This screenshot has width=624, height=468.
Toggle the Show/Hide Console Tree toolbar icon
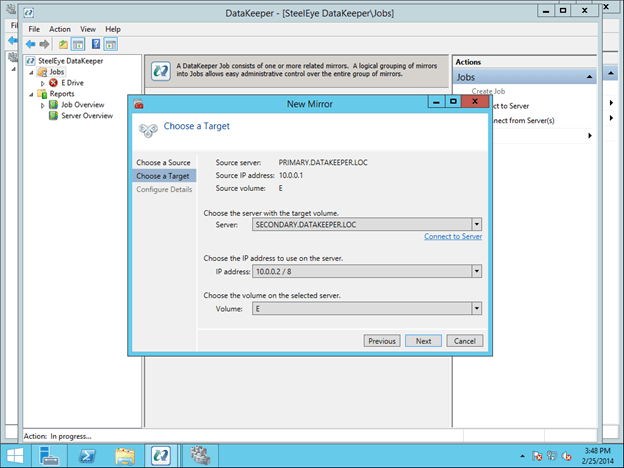(79, 45)
